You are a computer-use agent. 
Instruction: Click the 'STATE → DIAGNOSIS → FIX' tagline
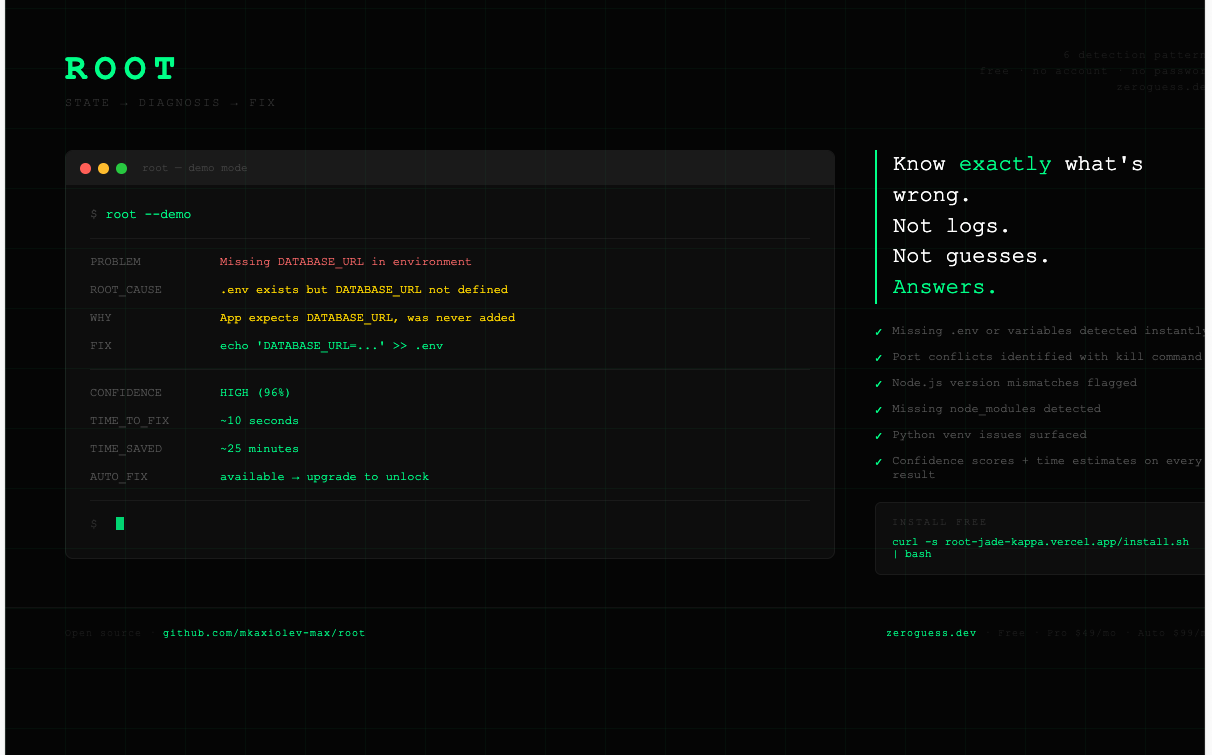(170, 103)
